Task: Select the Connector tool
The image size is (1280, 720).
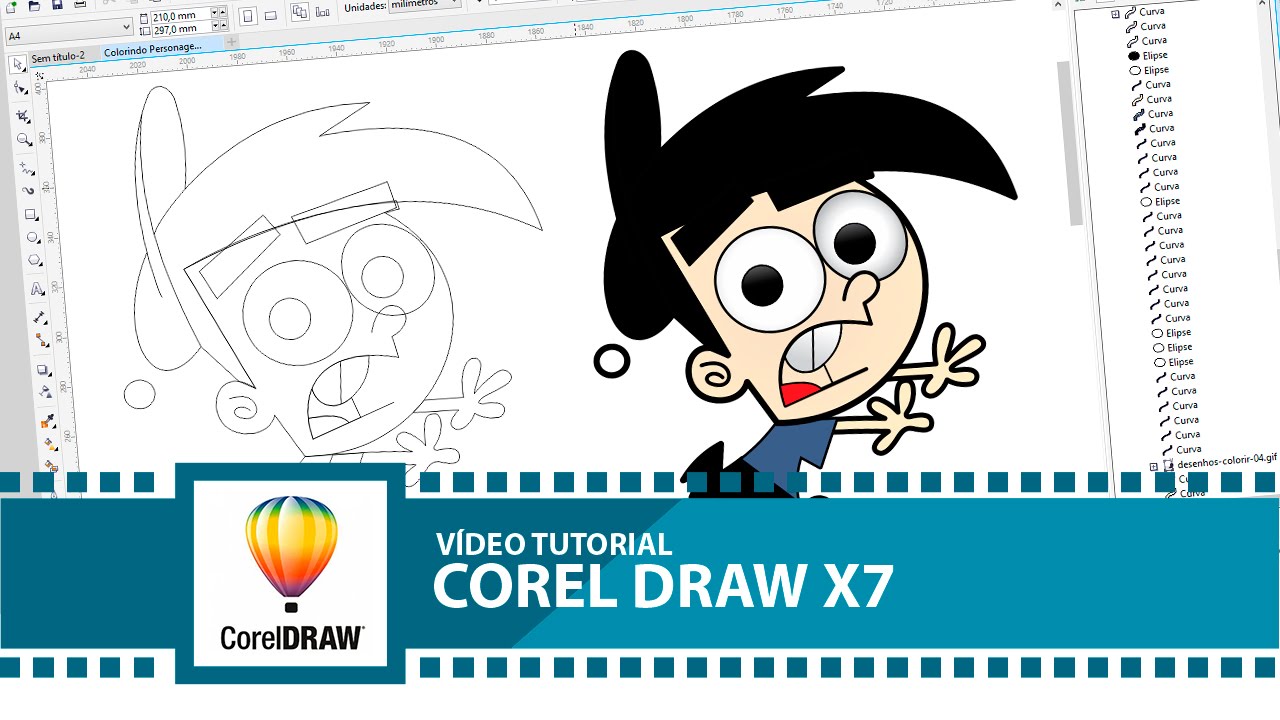Action: 41,340
